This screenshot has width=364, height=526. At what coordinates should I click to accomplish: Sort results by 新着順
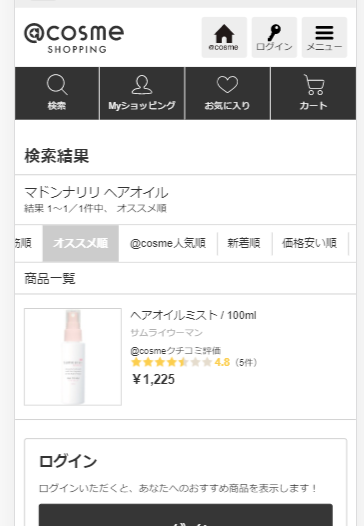pos(244,243)
